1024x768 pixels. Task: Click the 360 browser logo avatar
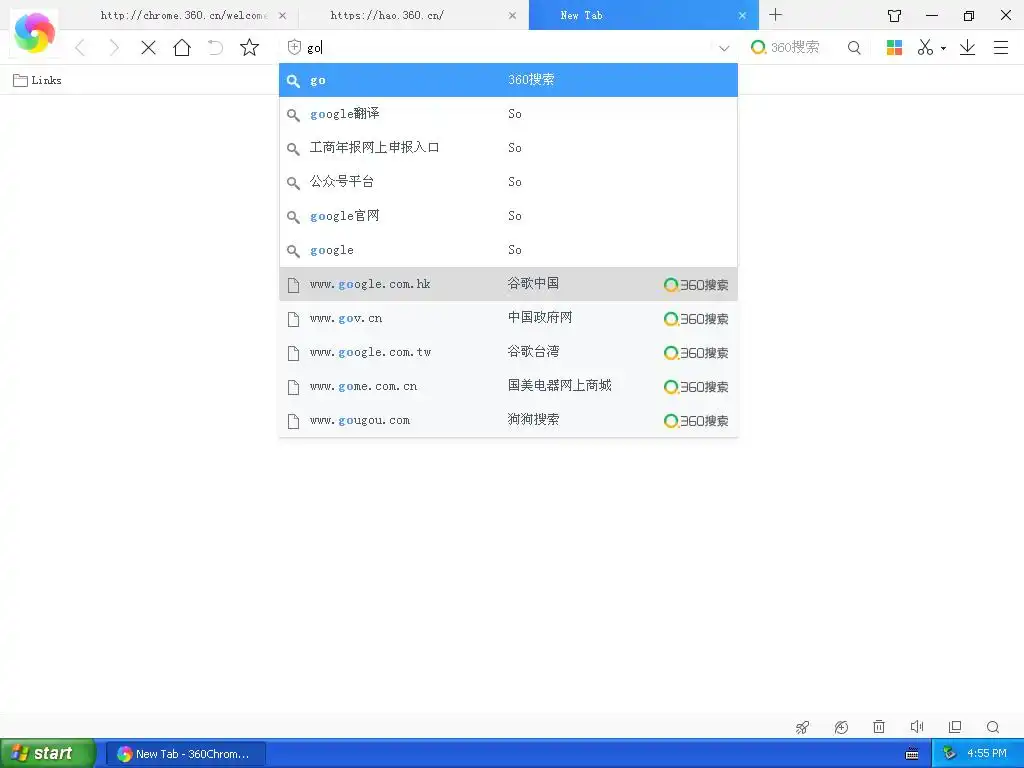point(35,32)
